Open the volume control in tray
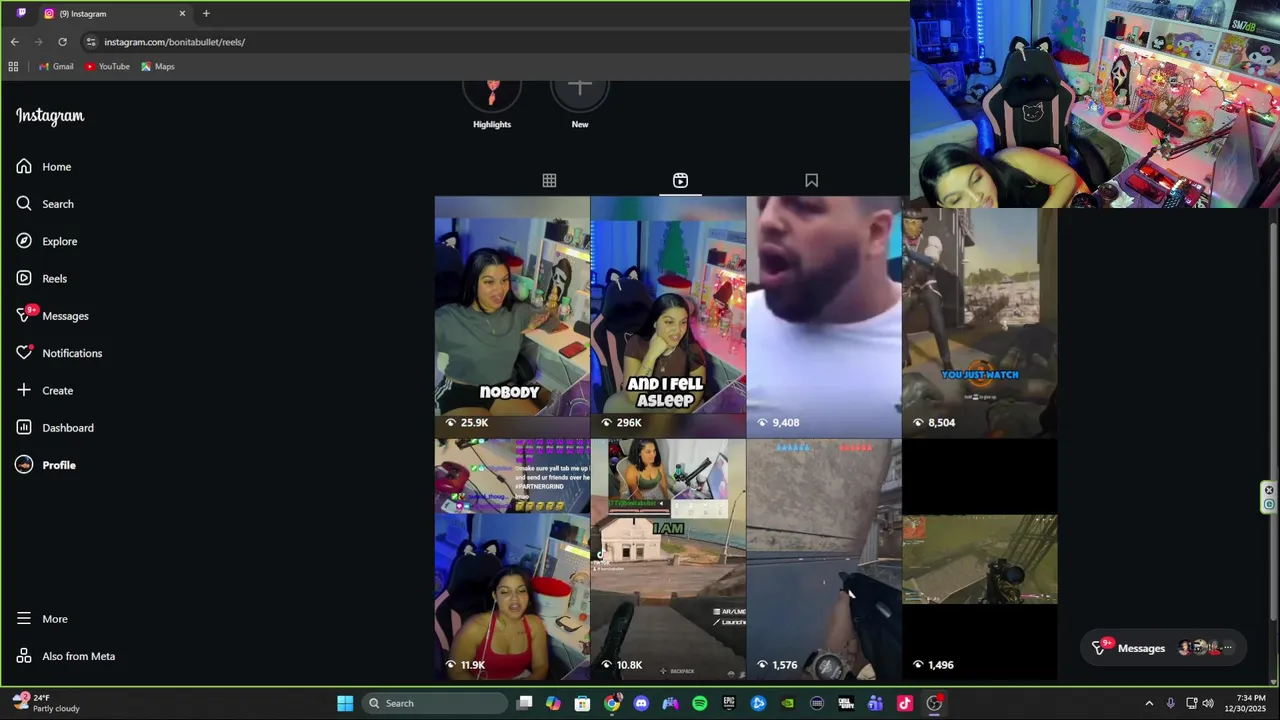This screenshot has height=720, width=1280. click(1208, 703)
